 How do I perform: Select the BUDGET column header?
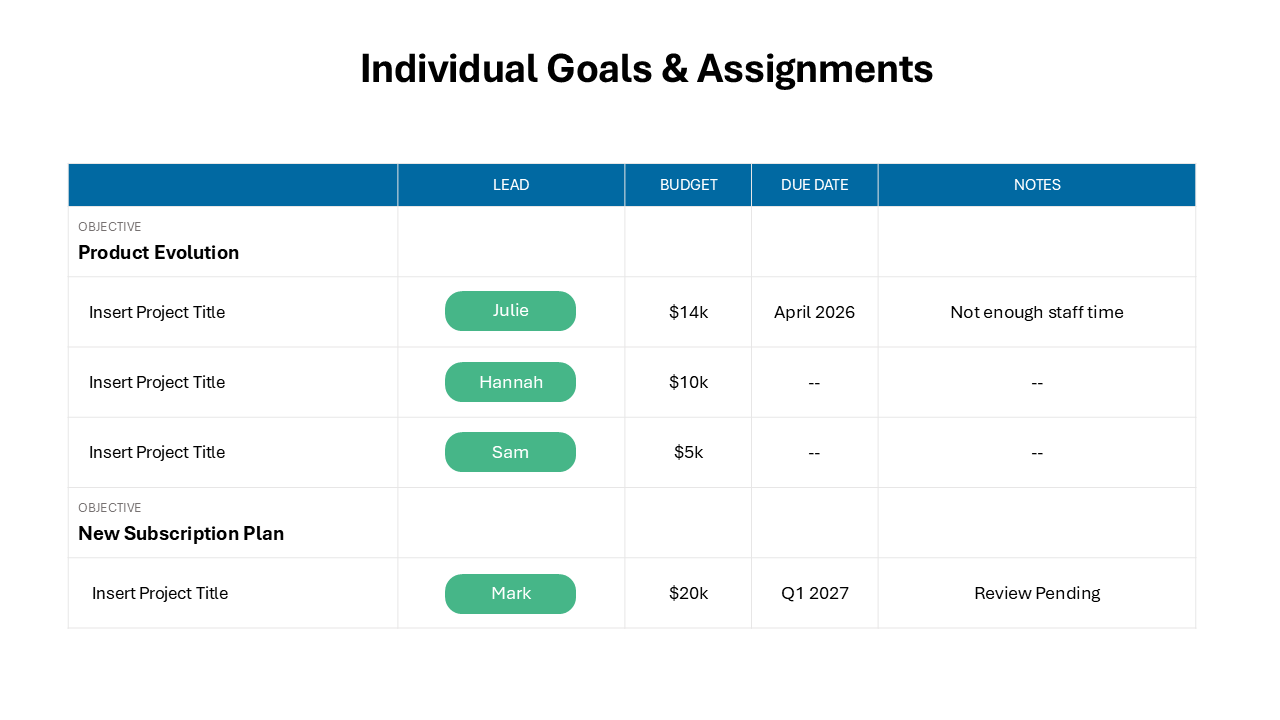point(688,185)
